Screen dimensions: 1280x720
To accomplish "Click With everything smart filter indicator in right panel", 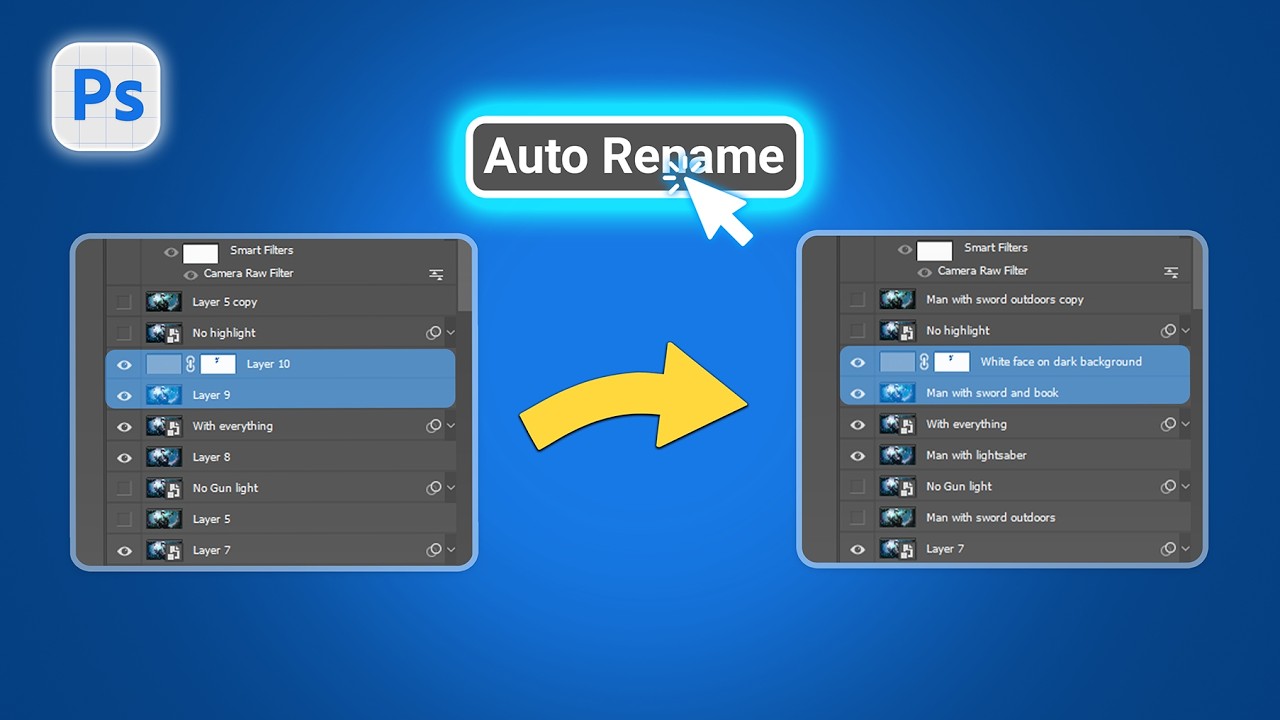I will coord(1167,424).
